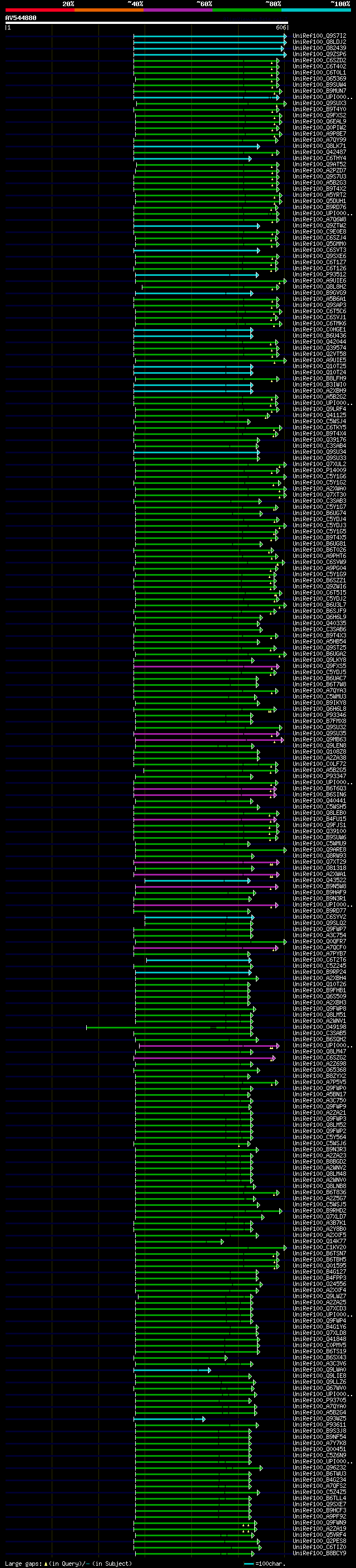Click the red 20% identity legend segment
This screenshot has height=1568, width=356.
click(39, 10)
